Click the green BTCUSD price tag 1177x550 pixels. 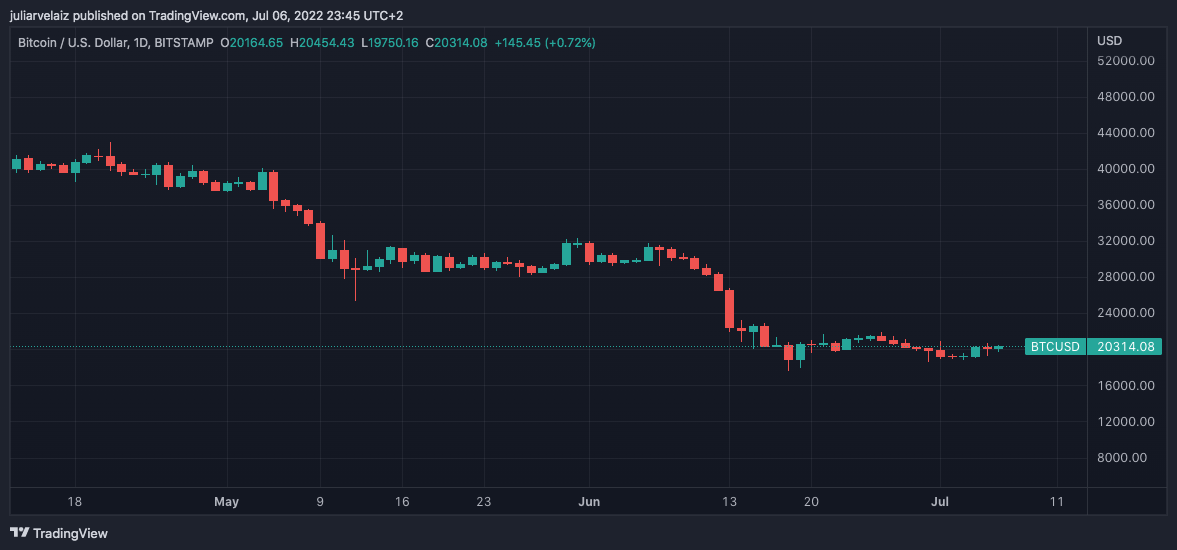[1055, 347]
